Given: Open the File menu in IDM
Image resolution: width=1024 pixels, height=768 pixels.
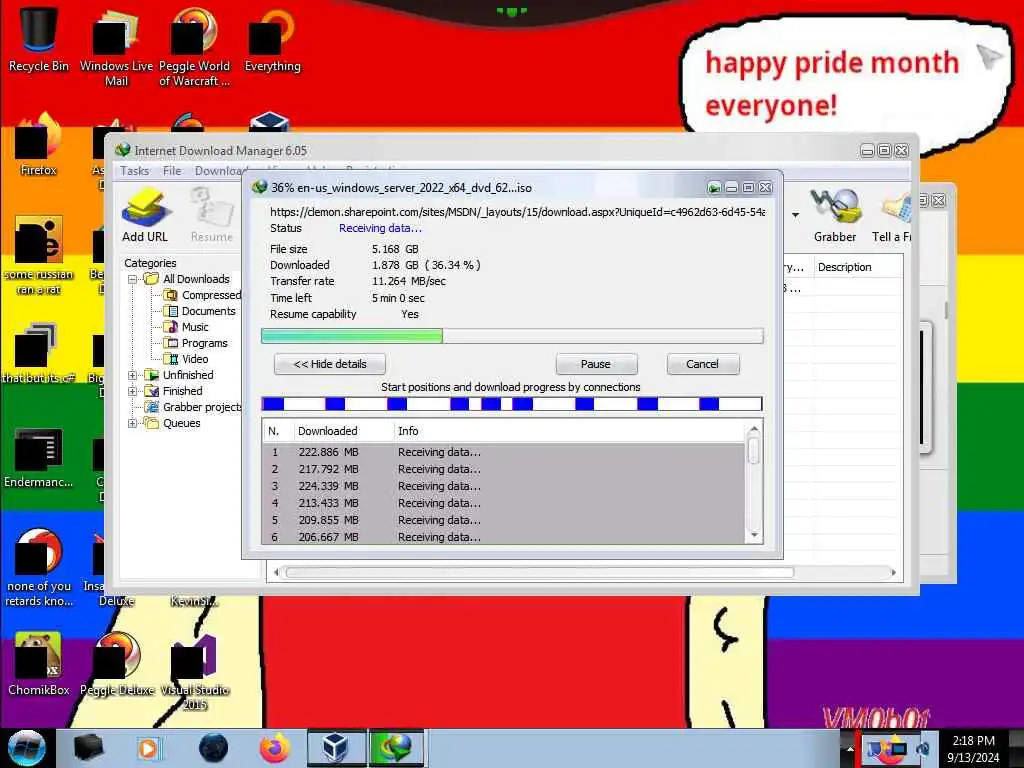Looking at the screenshot, I should coord(172,171).
